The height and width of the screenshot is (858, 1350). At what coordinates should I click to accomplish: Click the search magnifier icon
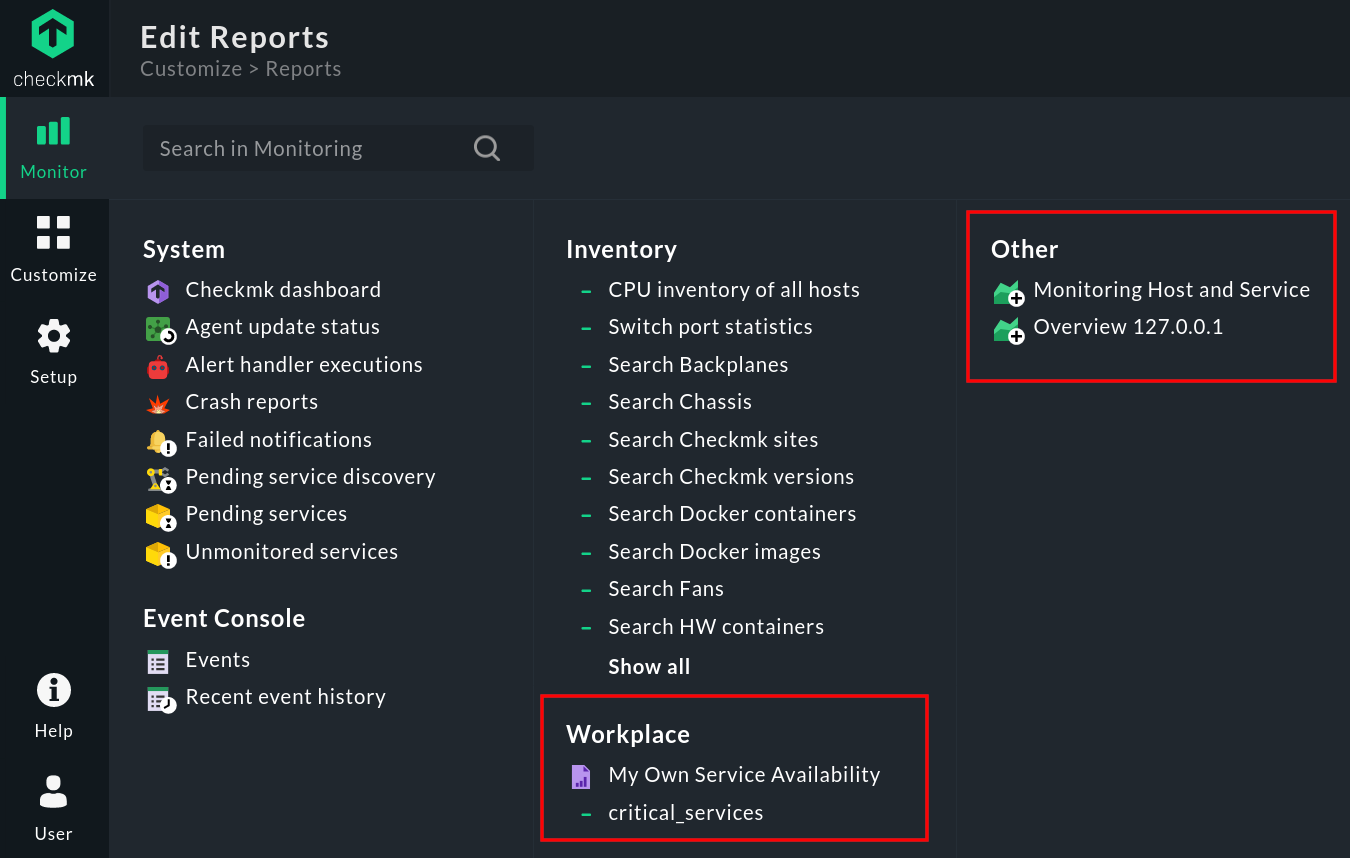point(487,148)
